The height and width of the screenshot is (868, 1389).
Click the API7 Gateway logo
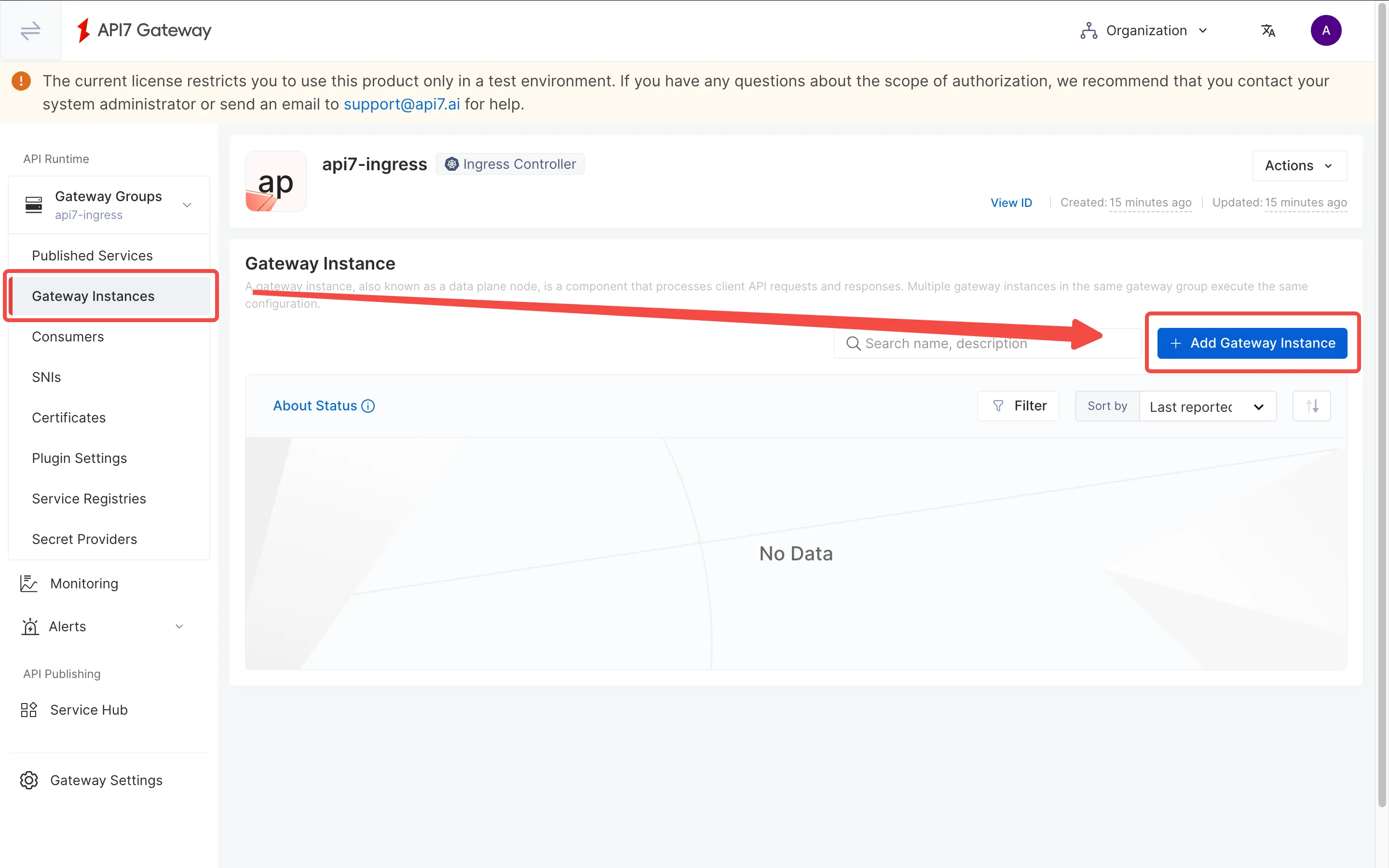[x=144, y=30]
